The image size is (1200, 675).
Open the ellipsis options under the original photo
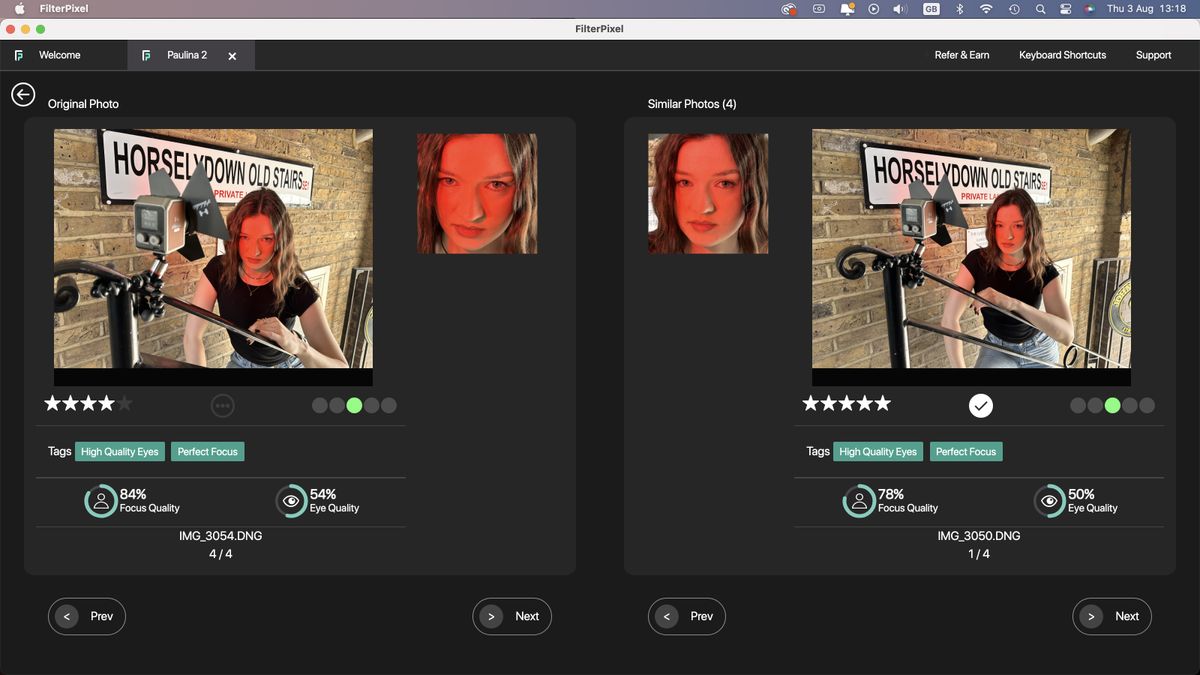(x=222, y=405)
